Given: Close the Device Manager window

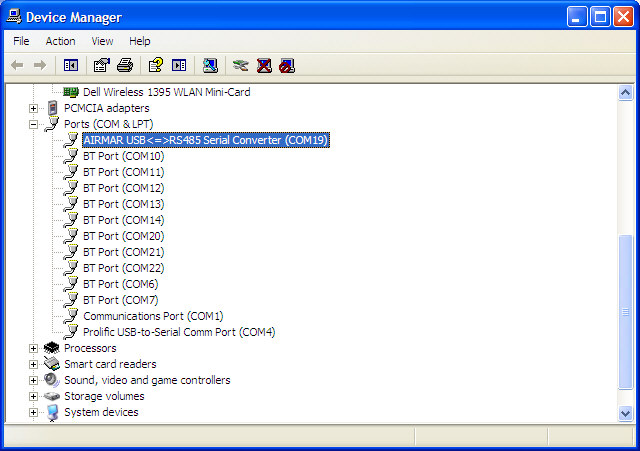Looking at the screenshot, I should (x=624, y=17).
